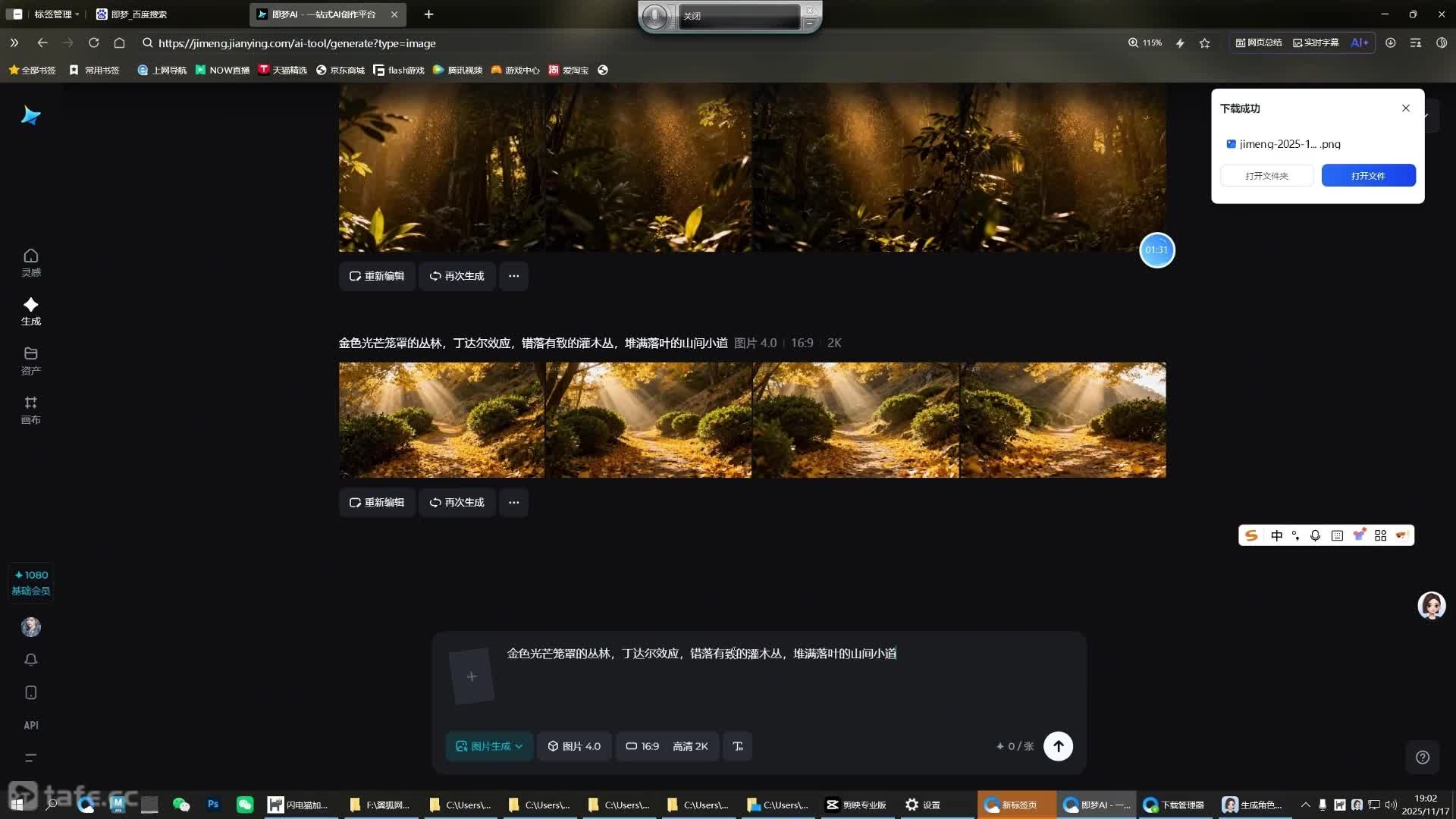Click the send arrow button to generate
This screenshot has height=819, width=1456.
point(1058,746)
